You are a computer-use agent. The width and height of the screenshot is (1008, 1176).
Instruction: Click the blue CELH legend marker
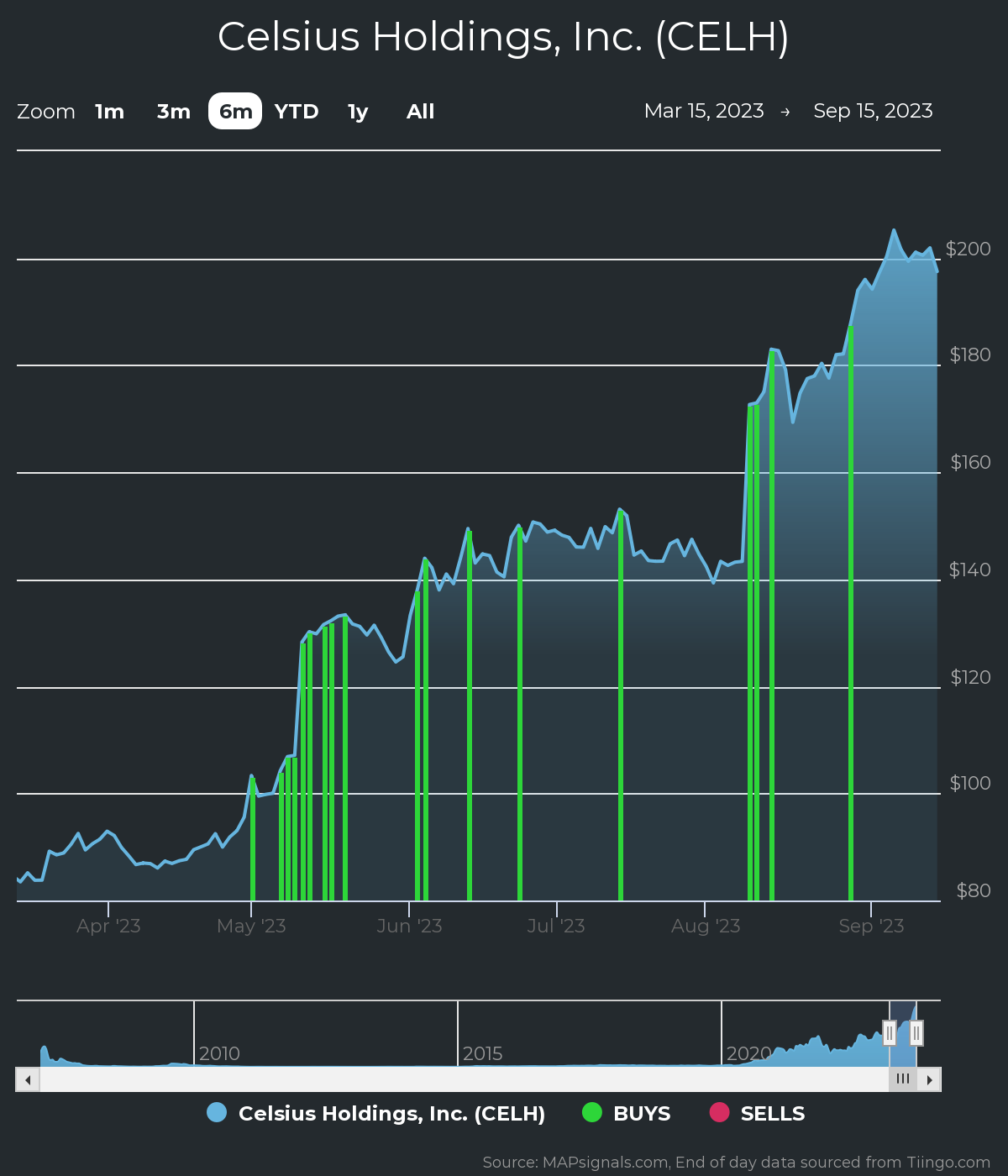pyautogui.click(x=217, y=1112)
